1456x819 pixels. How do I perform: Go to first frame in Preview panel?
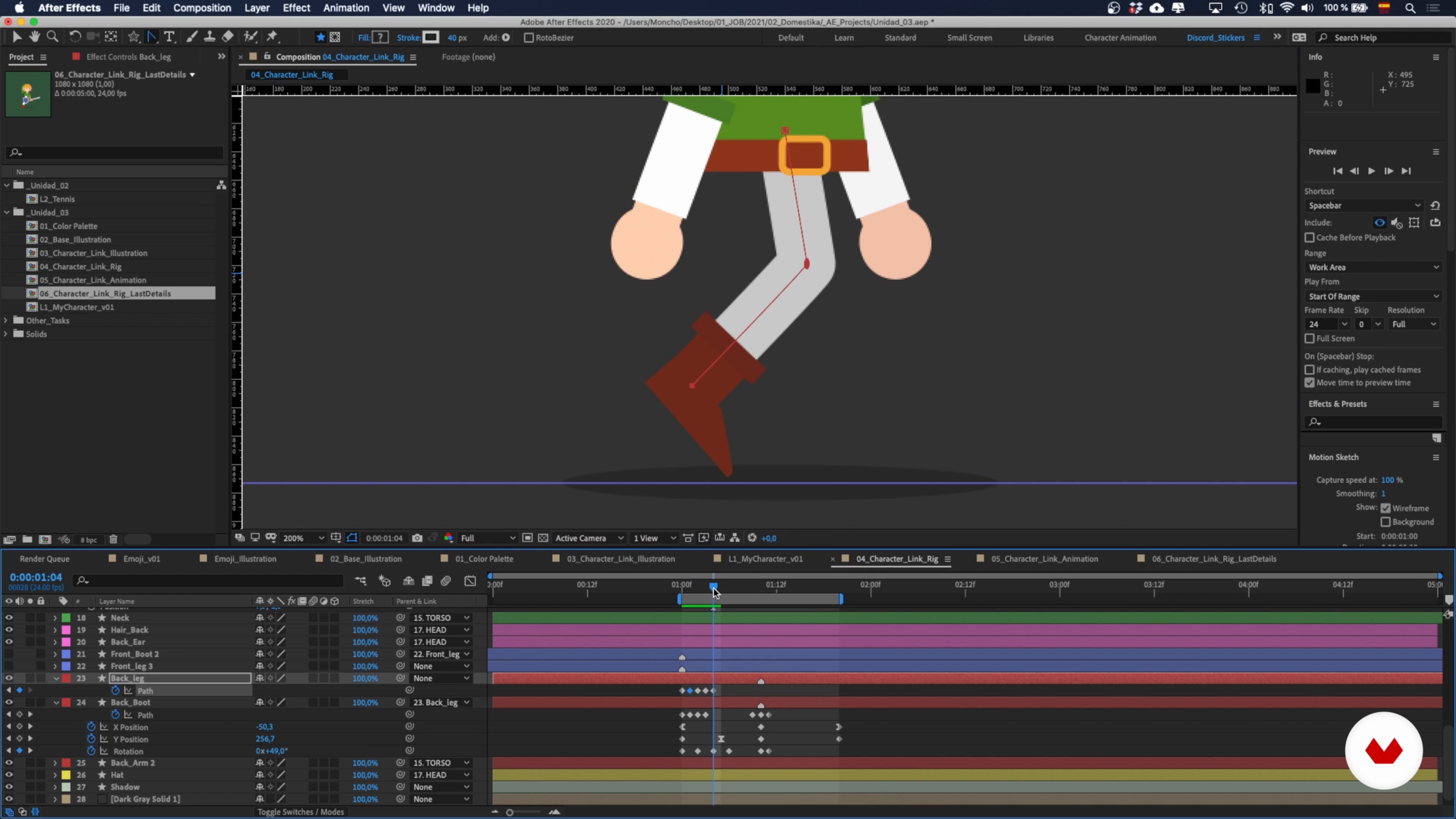click(1337, 171)
